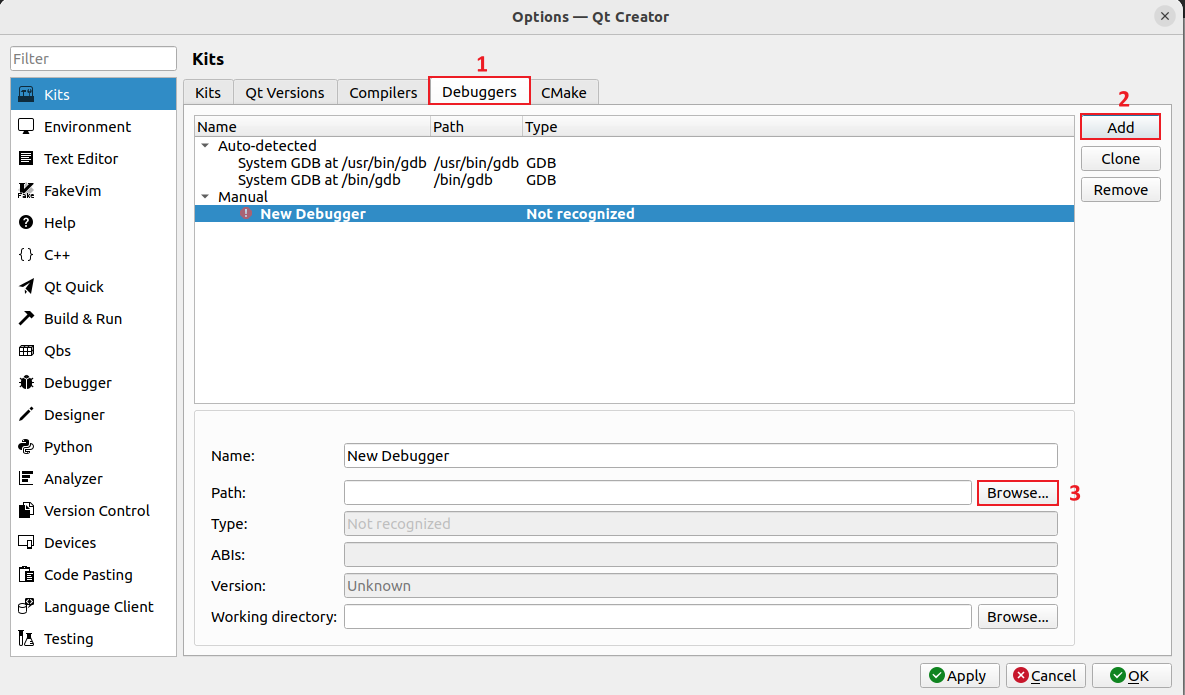Screen dimensions: 1185x695
Task: Select the New Debugger row
Action: pyautogui.click(x=634, y=214)
